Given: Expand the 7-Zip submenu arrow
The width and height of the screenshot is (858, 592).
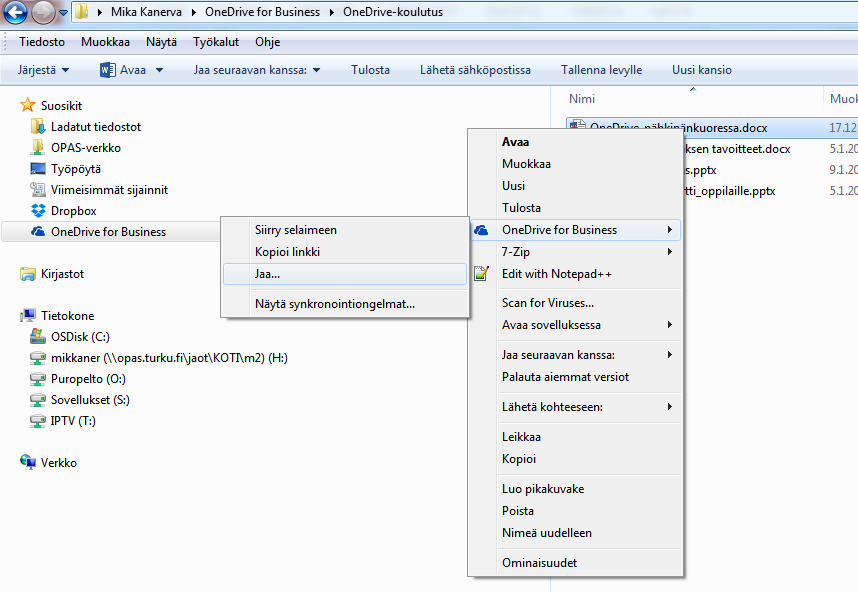Looking at the screenshot, I should [x=670, y=252].
